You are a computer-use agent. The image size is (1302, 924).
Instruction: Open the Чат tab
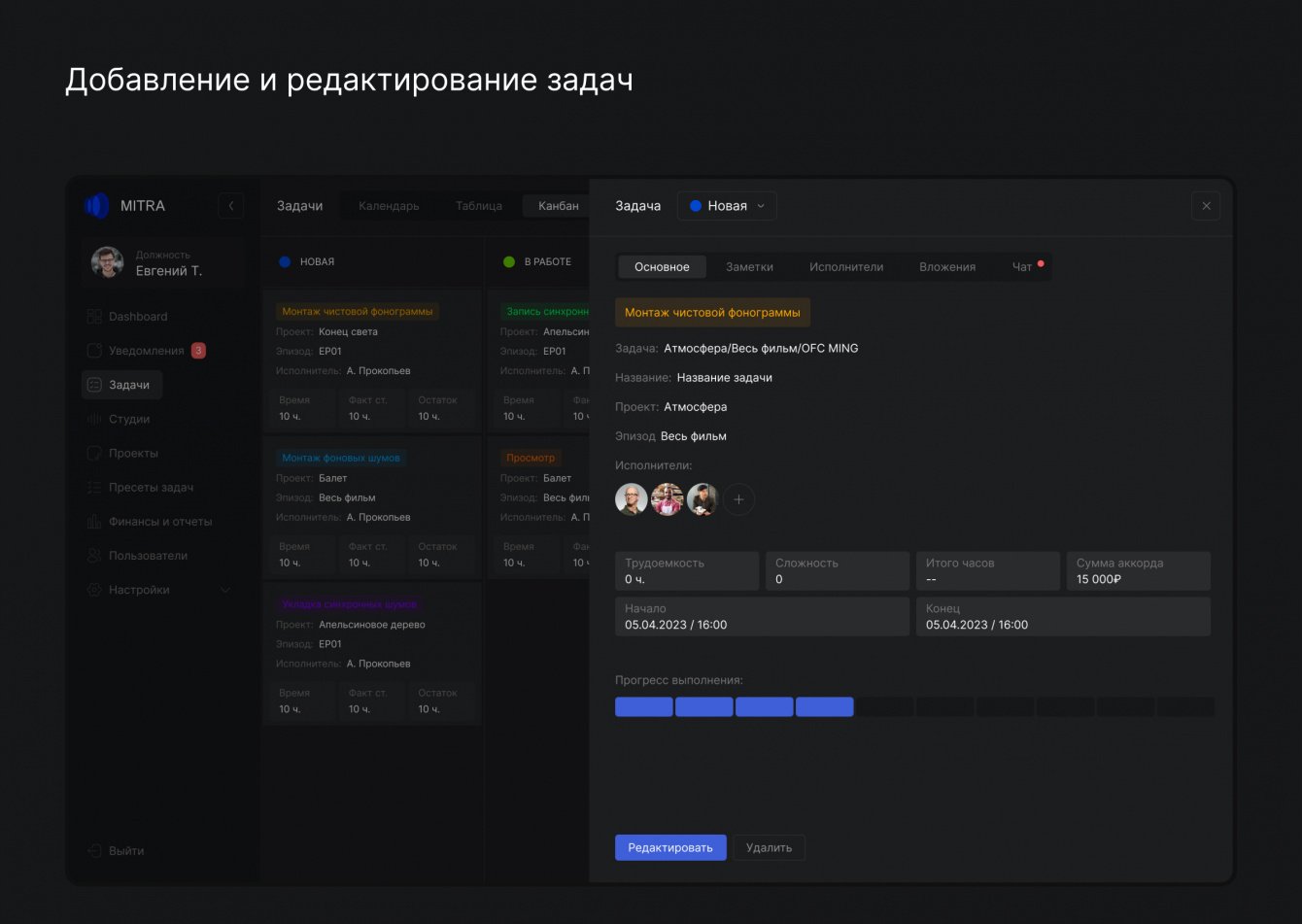coord(1022,267)
